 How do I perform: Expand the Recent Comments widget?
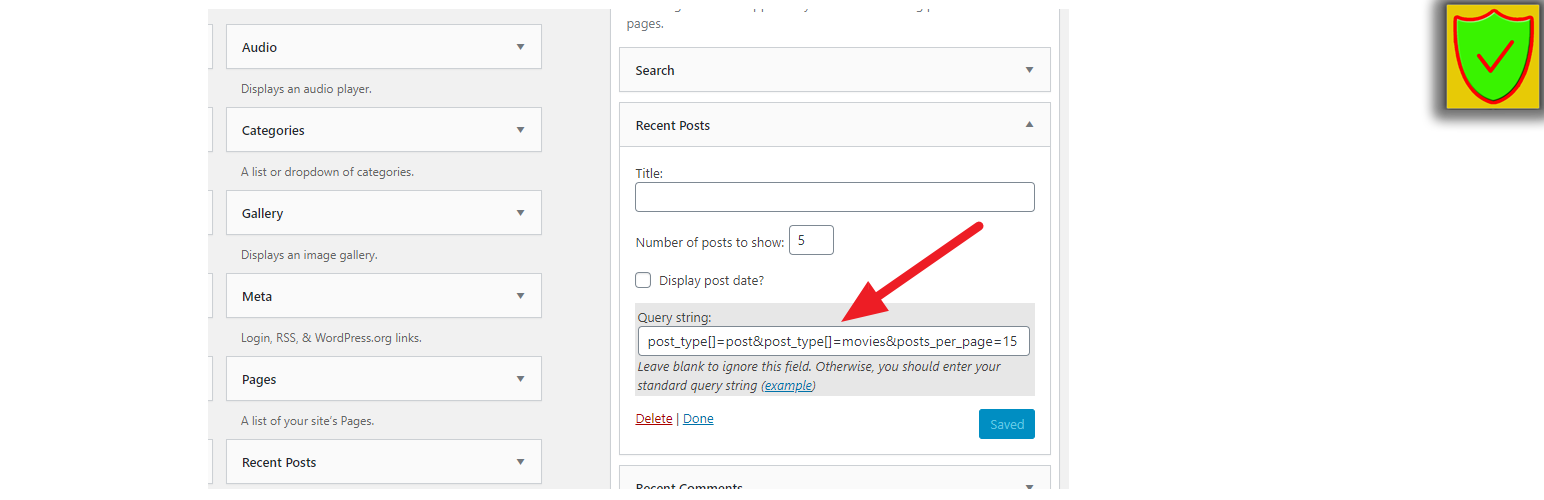[x=1029, y=487]
